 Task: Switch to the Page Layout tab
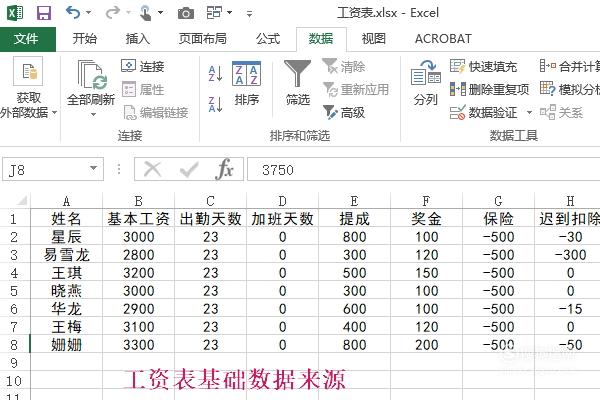click(202, 39)
